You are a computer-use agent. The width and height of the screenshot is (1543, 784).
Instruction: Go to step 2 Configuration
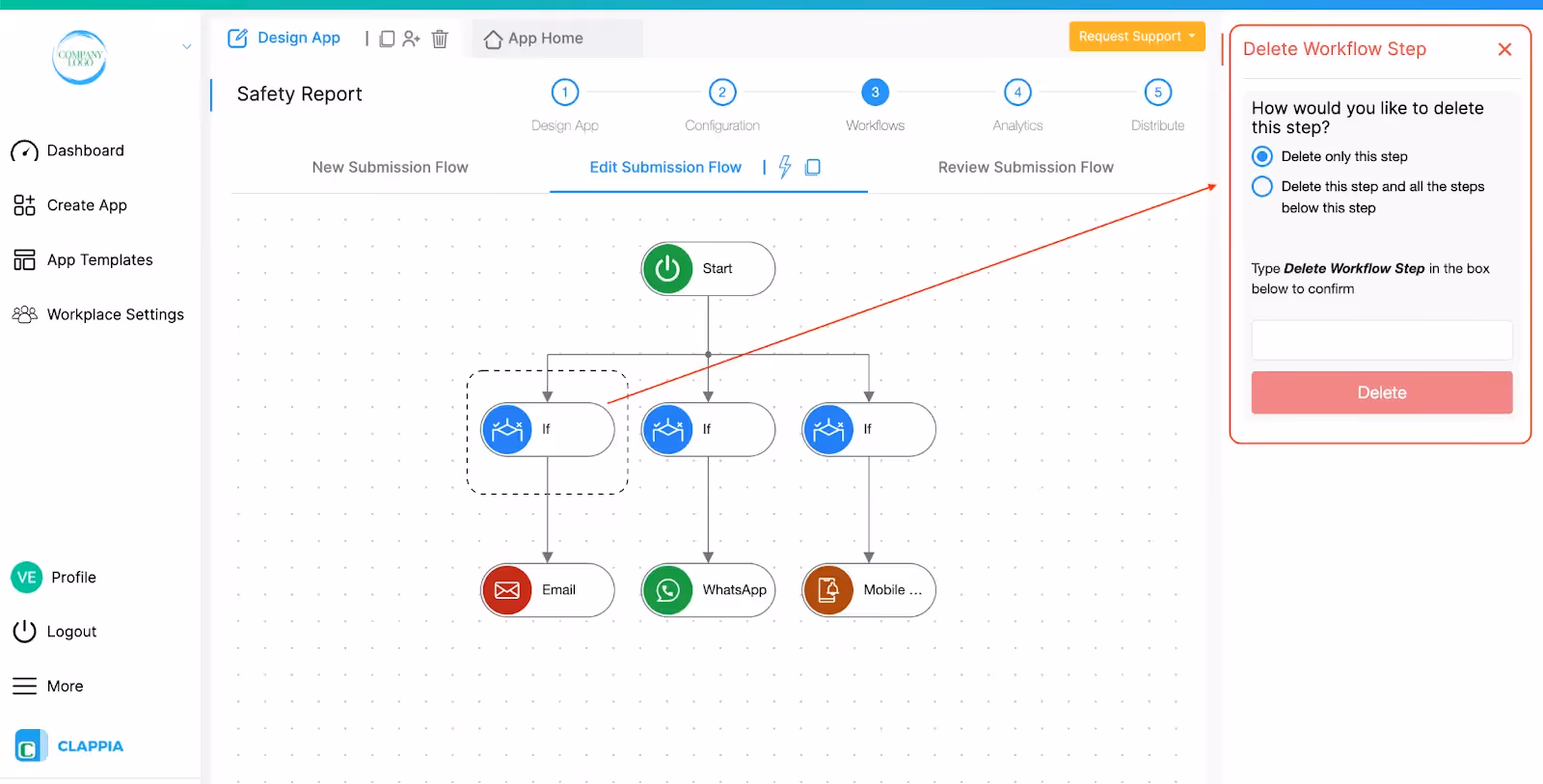click(x=722, y=93)
